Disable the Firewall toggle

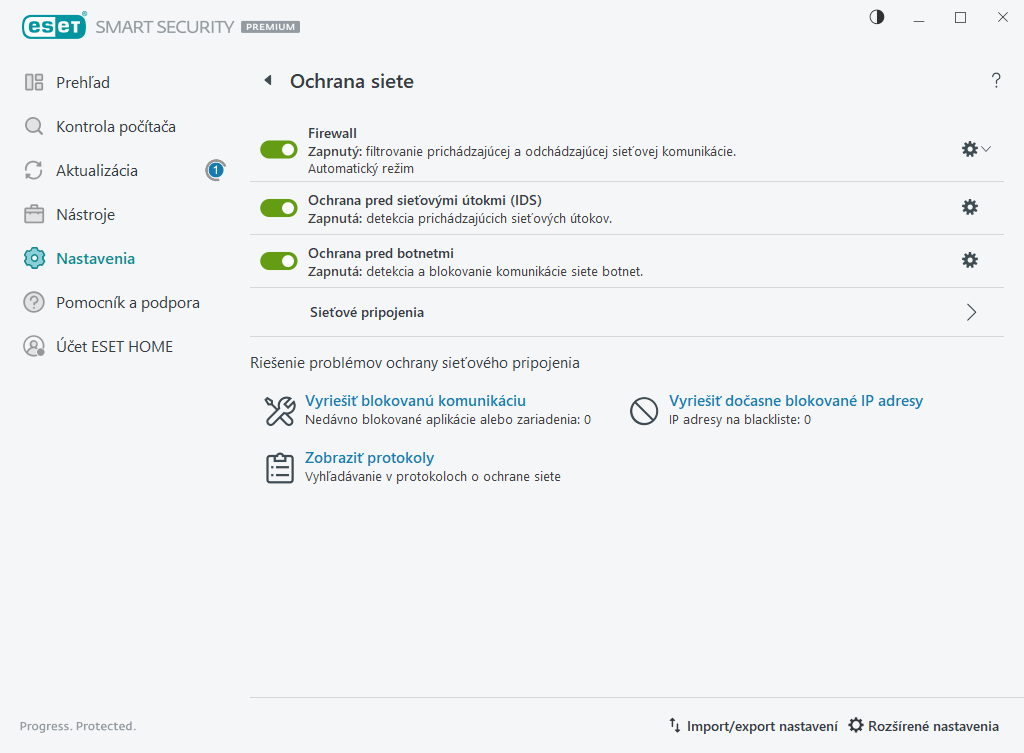tap(279, 150)
